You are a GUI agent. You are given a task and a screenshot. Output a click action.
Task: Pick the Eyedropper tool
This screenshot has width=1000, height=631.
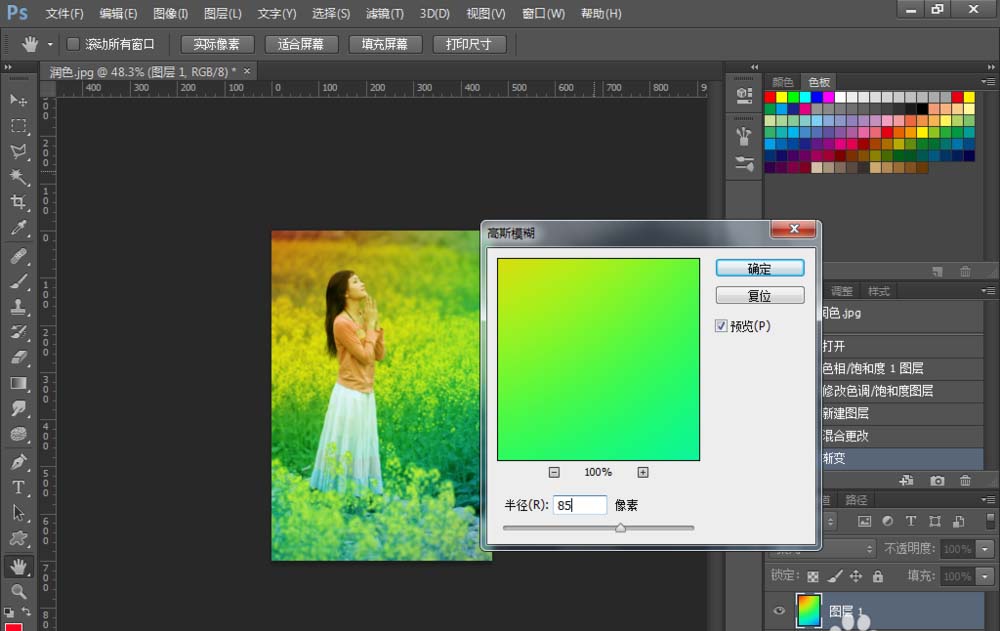point(18,229)
